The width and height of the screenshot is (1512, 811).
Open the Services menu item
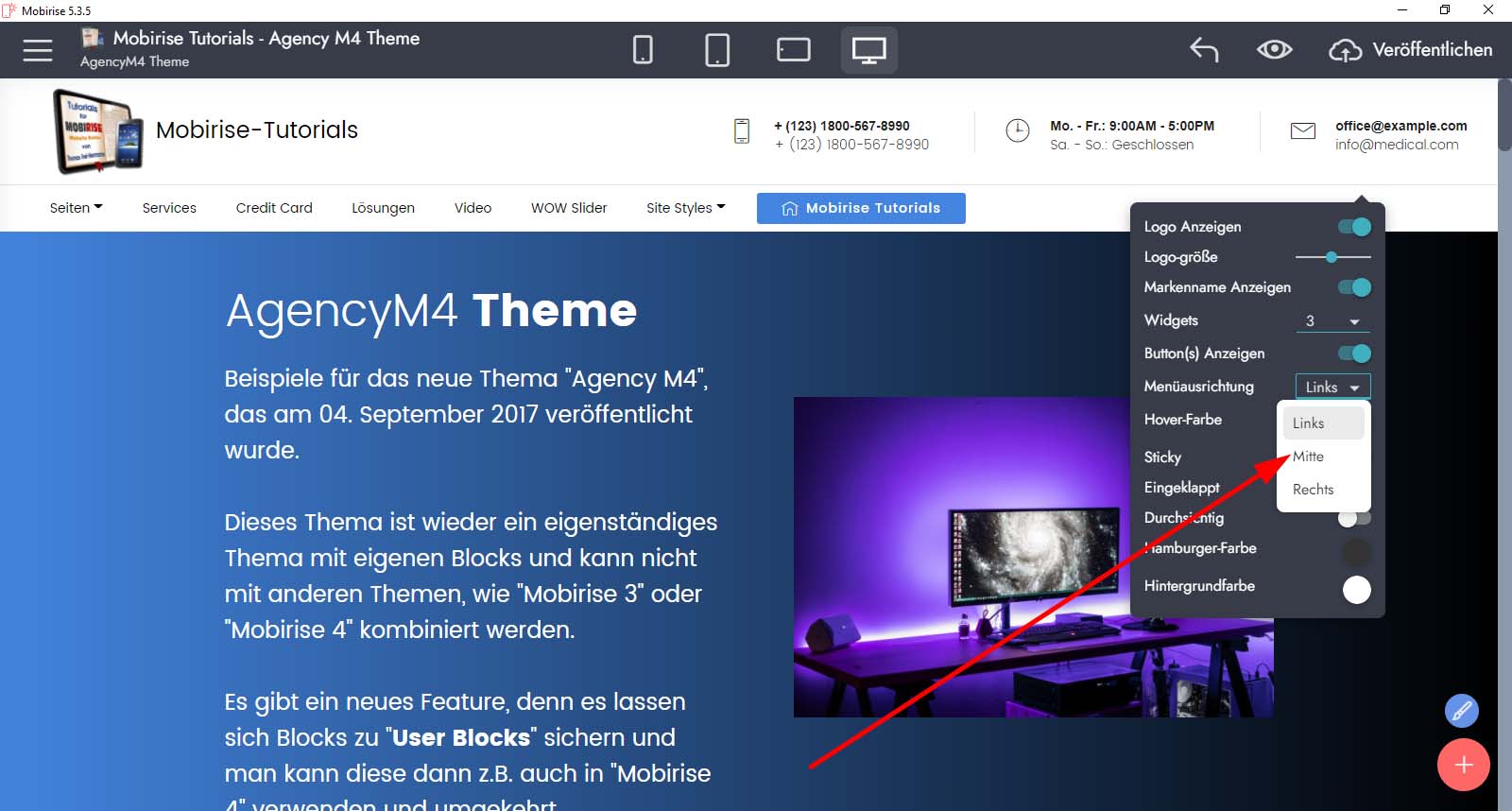click(x=169, y=208)
